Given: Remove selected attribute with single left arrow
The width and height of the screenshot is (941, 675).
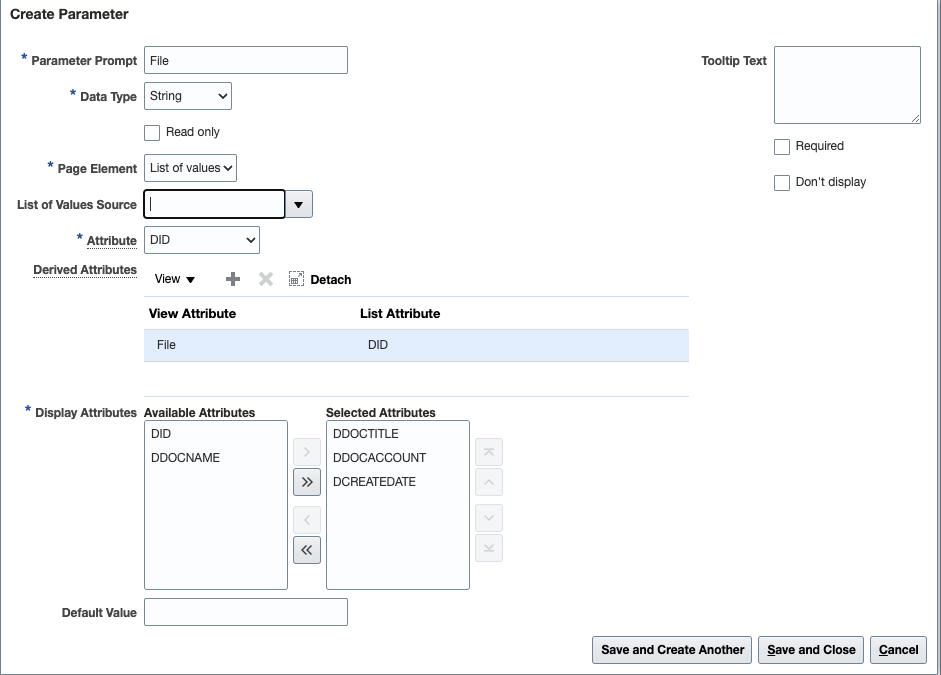Looking at the screenshot, I should (x=307, y=520).
